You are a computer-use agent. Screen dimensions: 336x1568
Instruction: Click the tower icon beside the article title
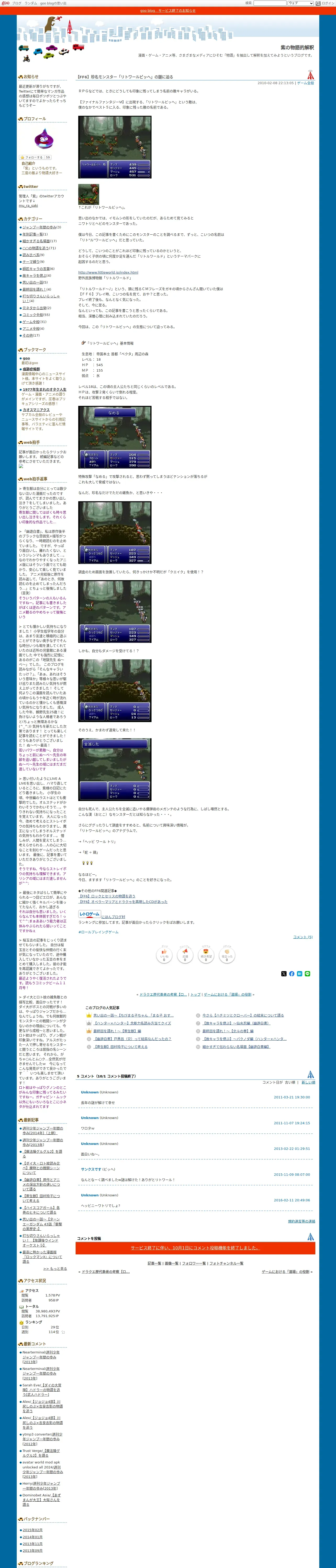(x=310, y=75)
